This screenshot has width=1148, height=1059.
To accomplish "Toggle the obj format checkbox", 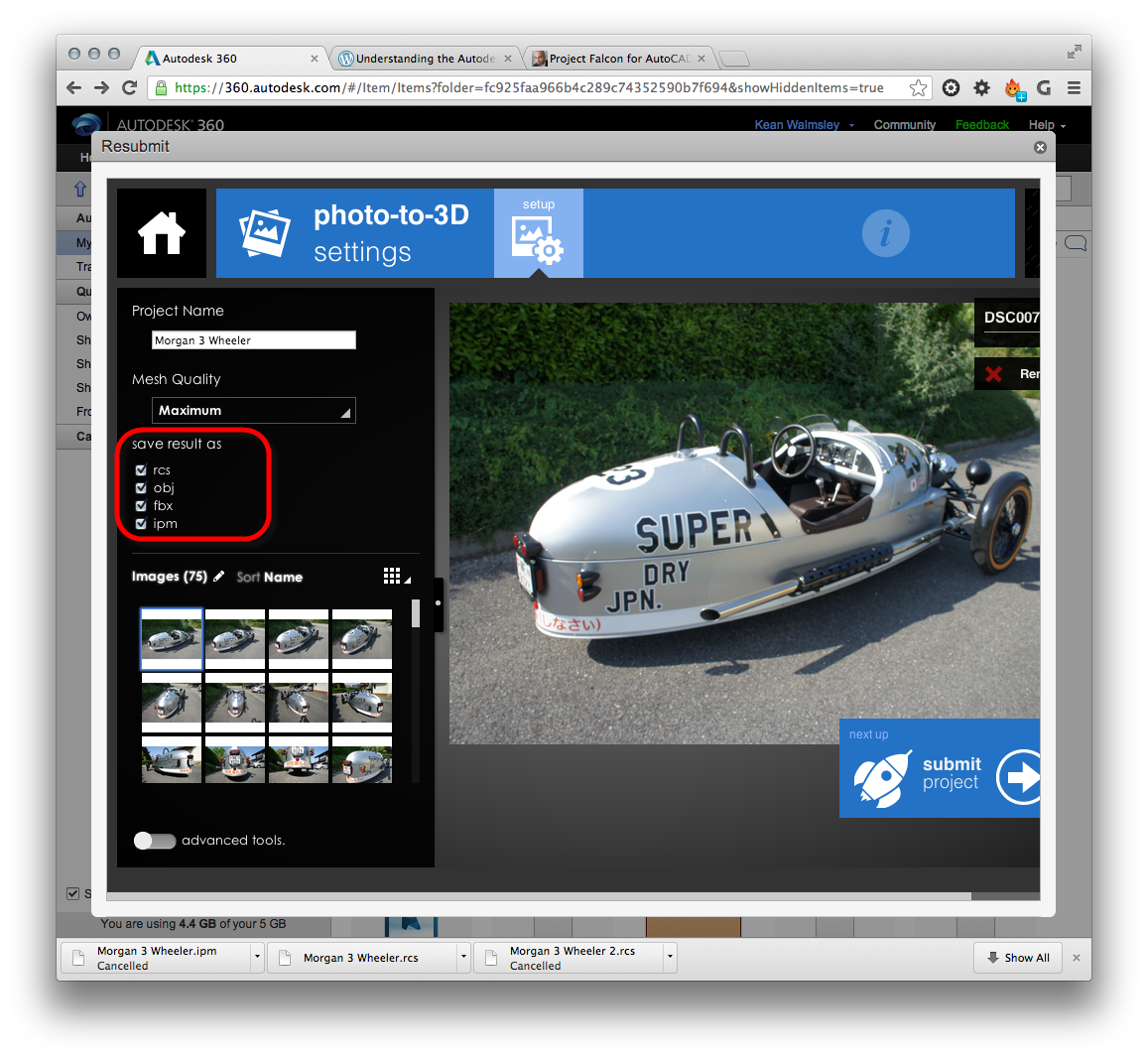I will (x=141, y=488).
